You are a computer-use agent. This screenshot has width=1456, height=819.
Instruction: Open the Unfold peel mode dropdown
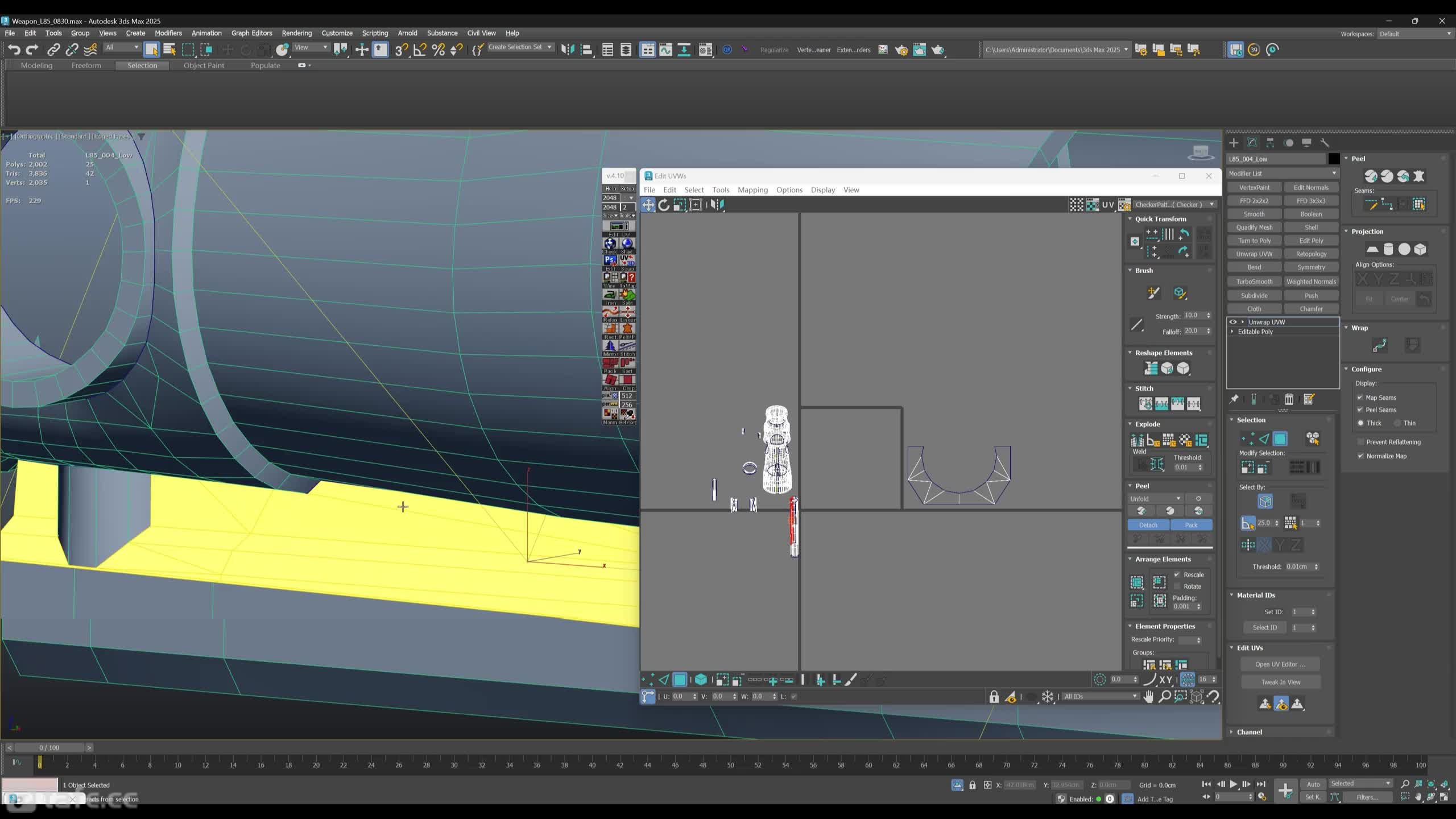(1155, 499)
